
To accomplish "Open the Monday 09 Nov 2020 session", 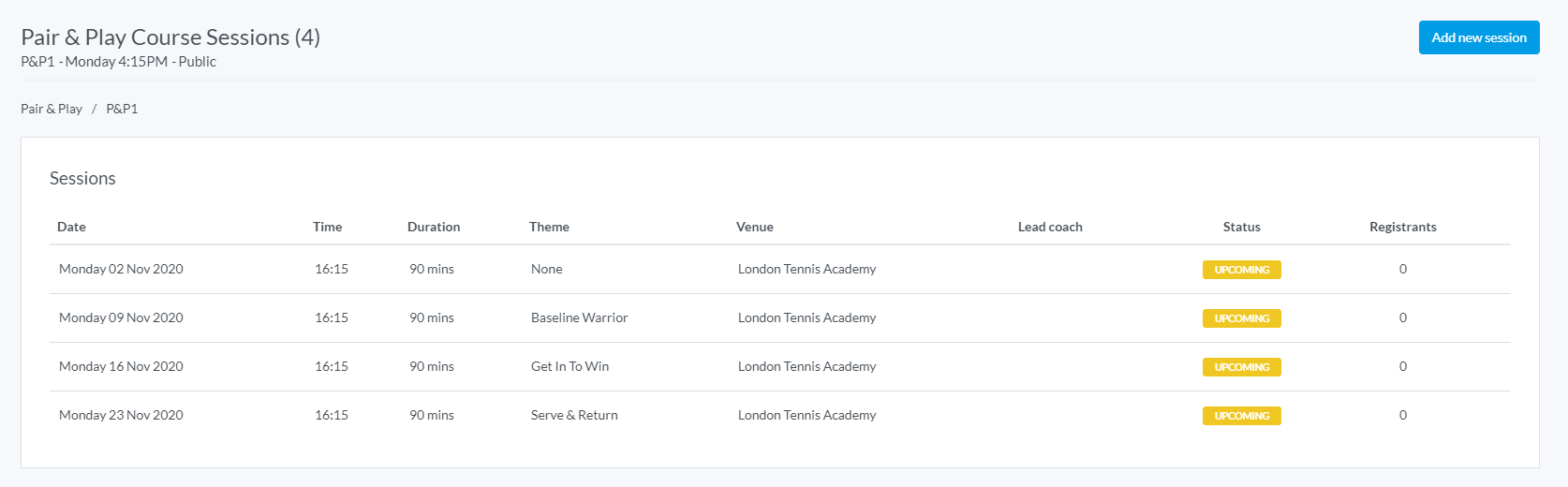I will (121, 317).
